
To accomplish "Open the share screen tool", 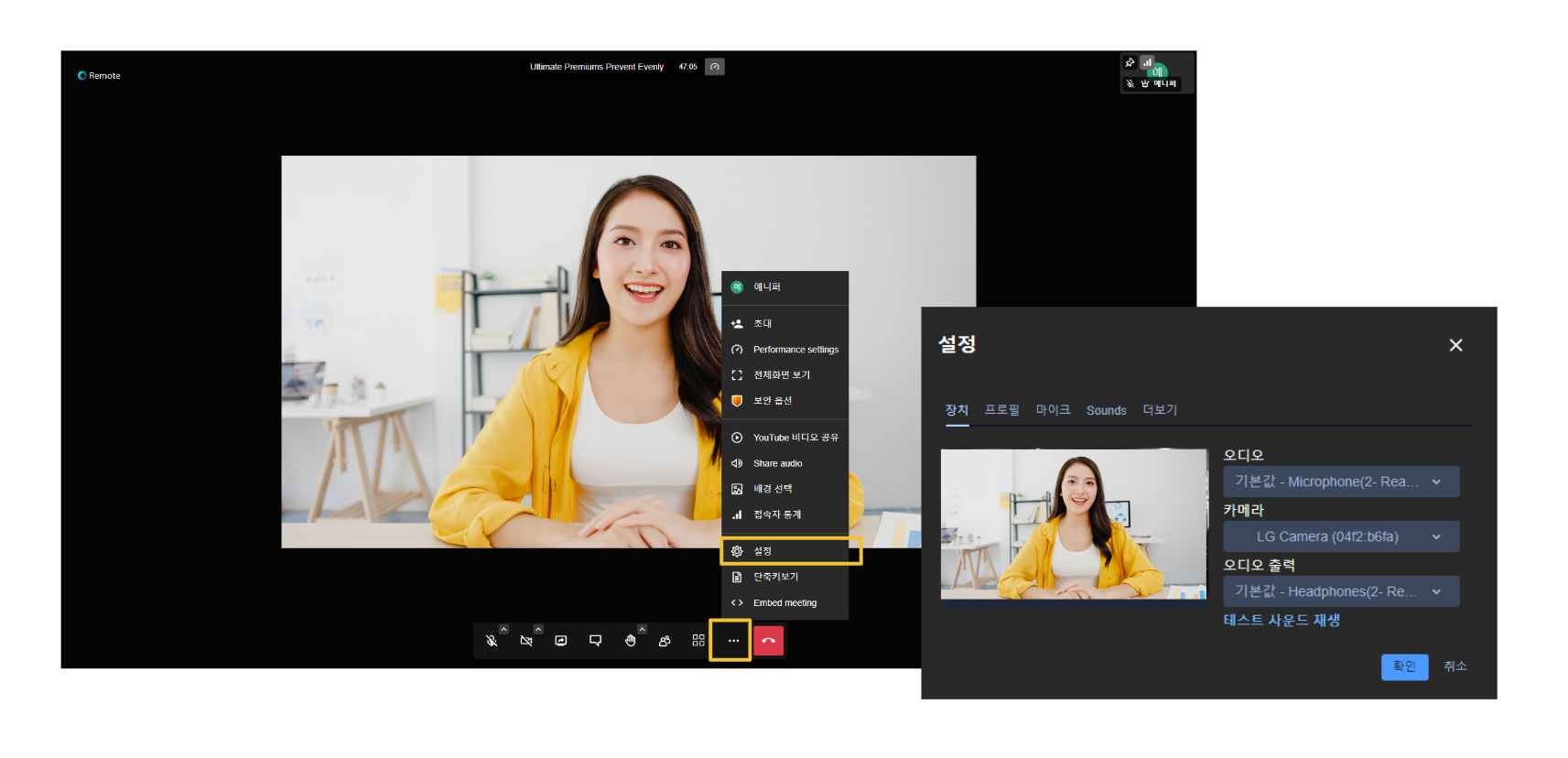I will coord(561,641).
